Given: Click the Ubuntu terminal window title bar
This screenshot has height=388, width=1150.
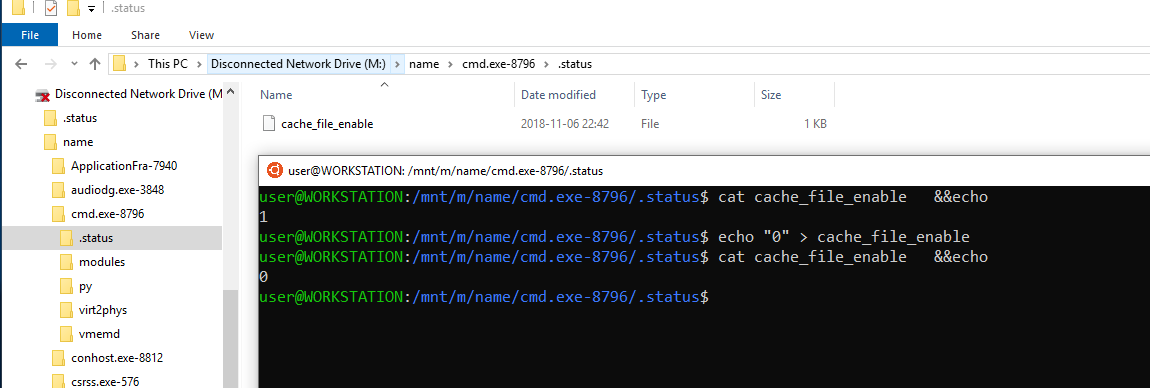Looking at the screenshot, I should coord(704,171).
